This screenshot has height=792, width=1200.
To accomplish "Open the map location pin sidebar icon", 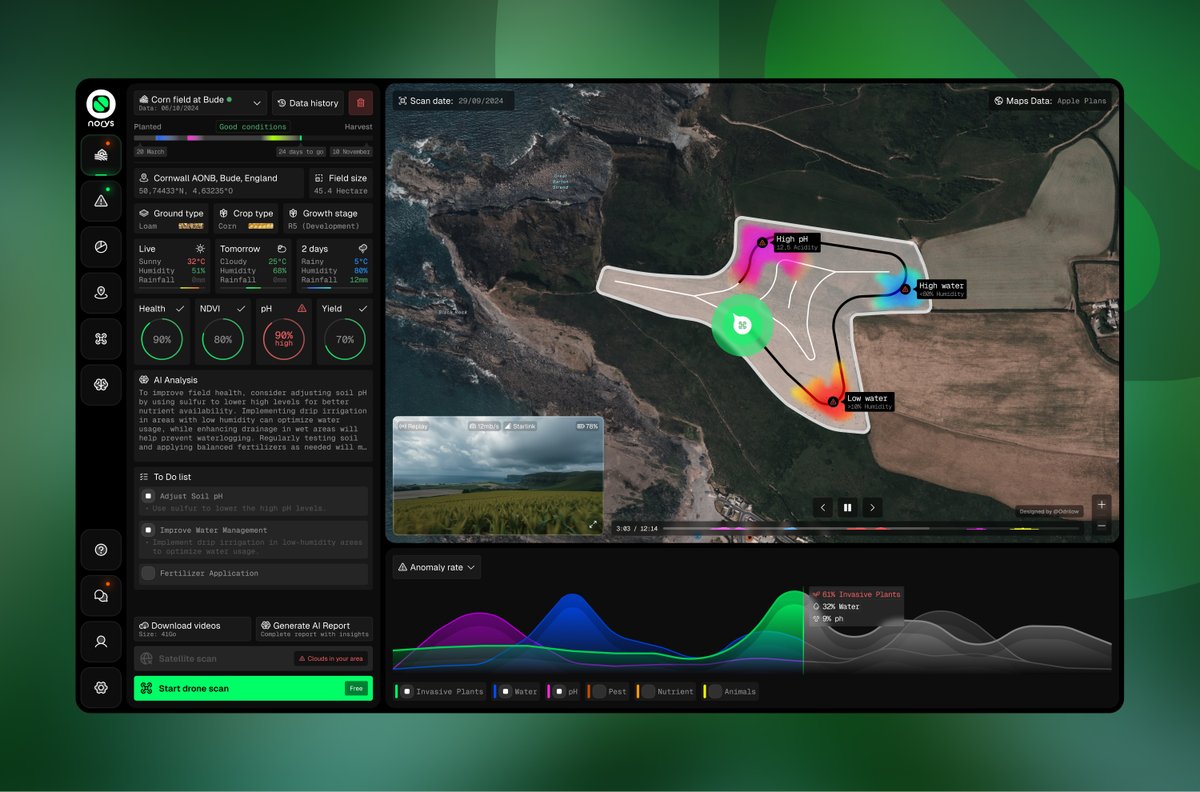I will click(x=101, y=293).
